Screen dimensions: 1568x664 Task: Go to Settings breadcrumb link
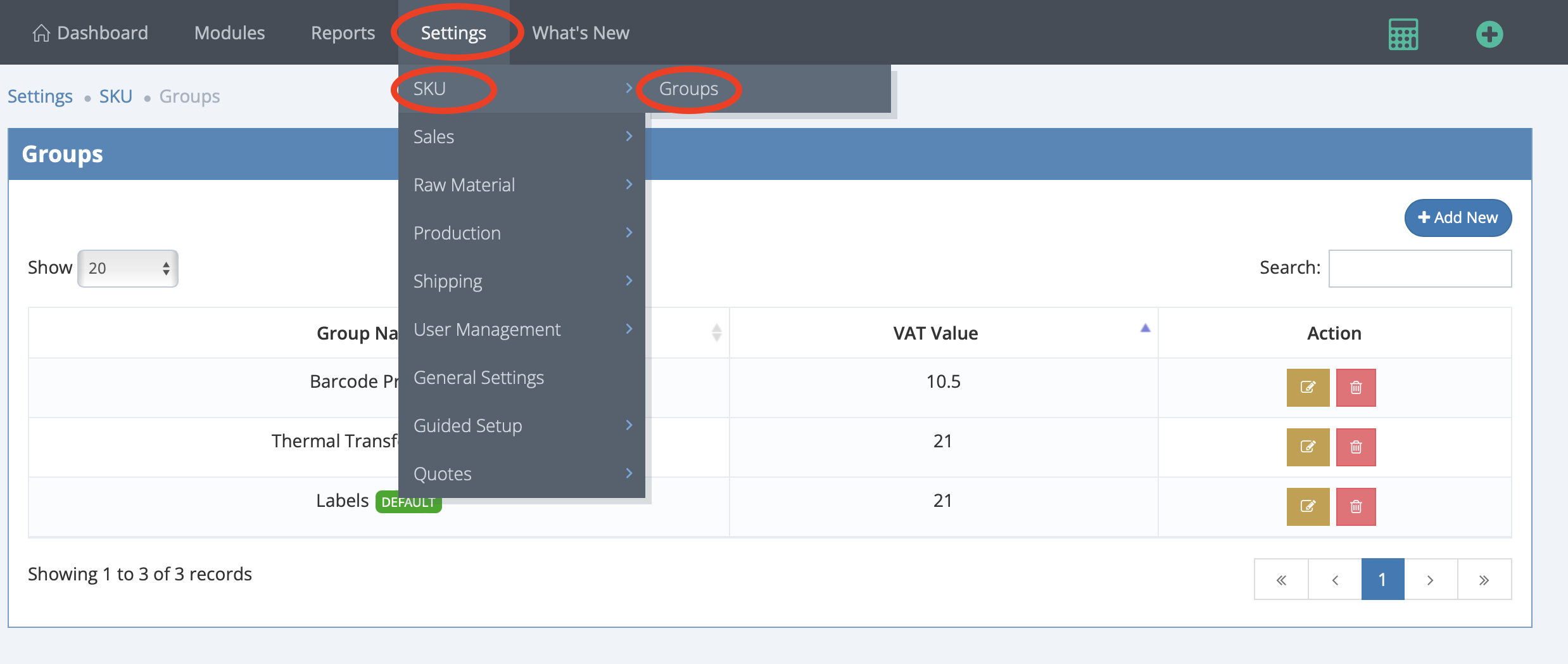click(40, 96)
